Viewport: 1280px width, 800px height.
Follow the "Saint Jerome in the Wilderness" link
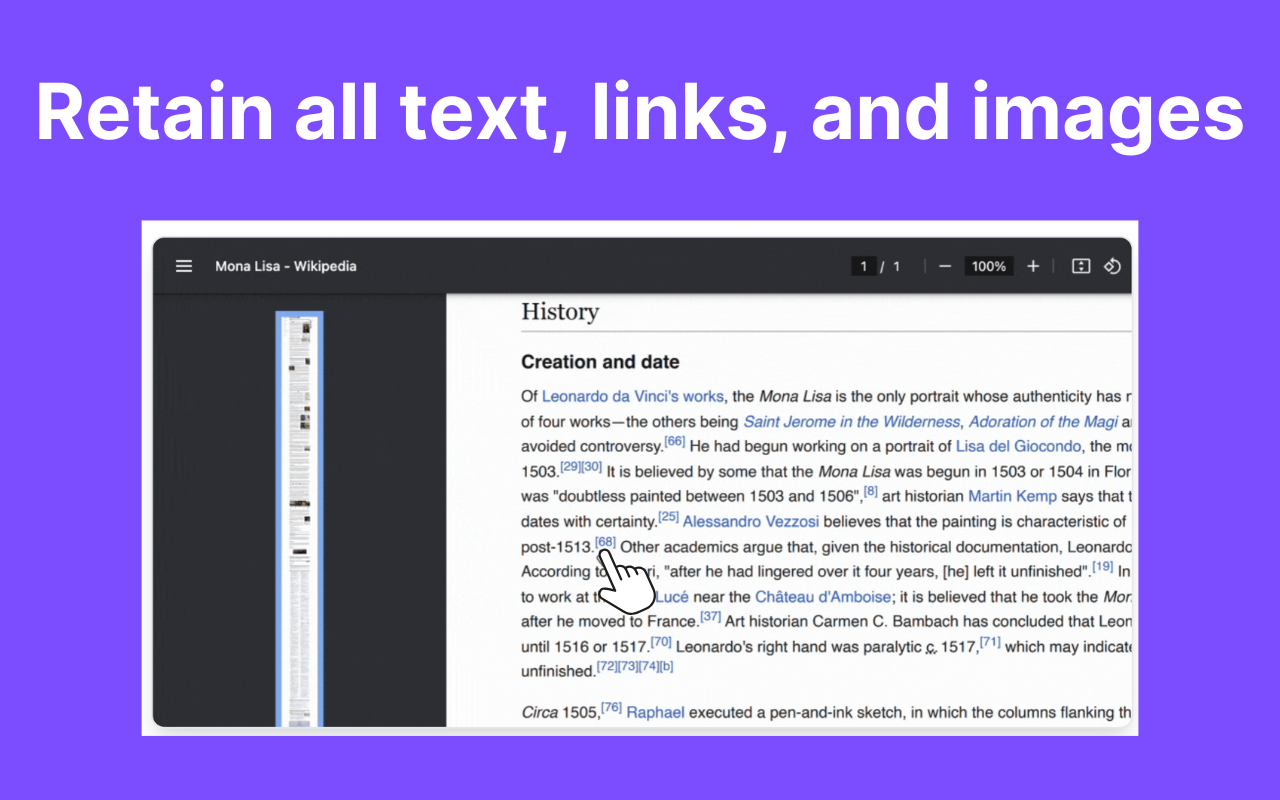[852, 422]
